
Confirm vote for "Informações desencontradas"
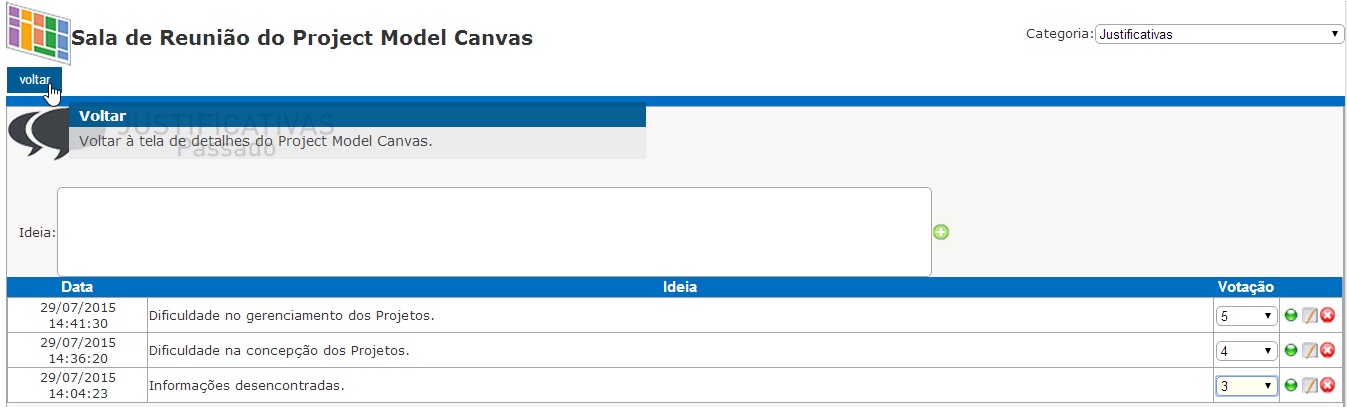click(1291, 385)
